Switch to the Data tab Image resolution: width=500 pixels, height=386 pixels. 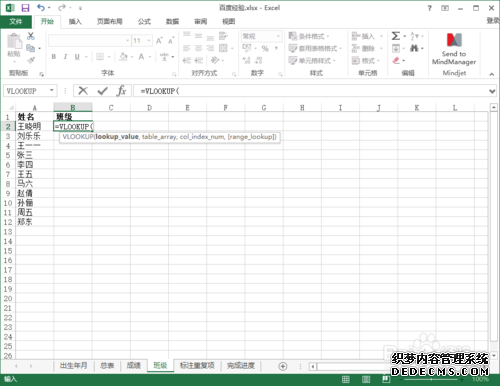(172, 22)
